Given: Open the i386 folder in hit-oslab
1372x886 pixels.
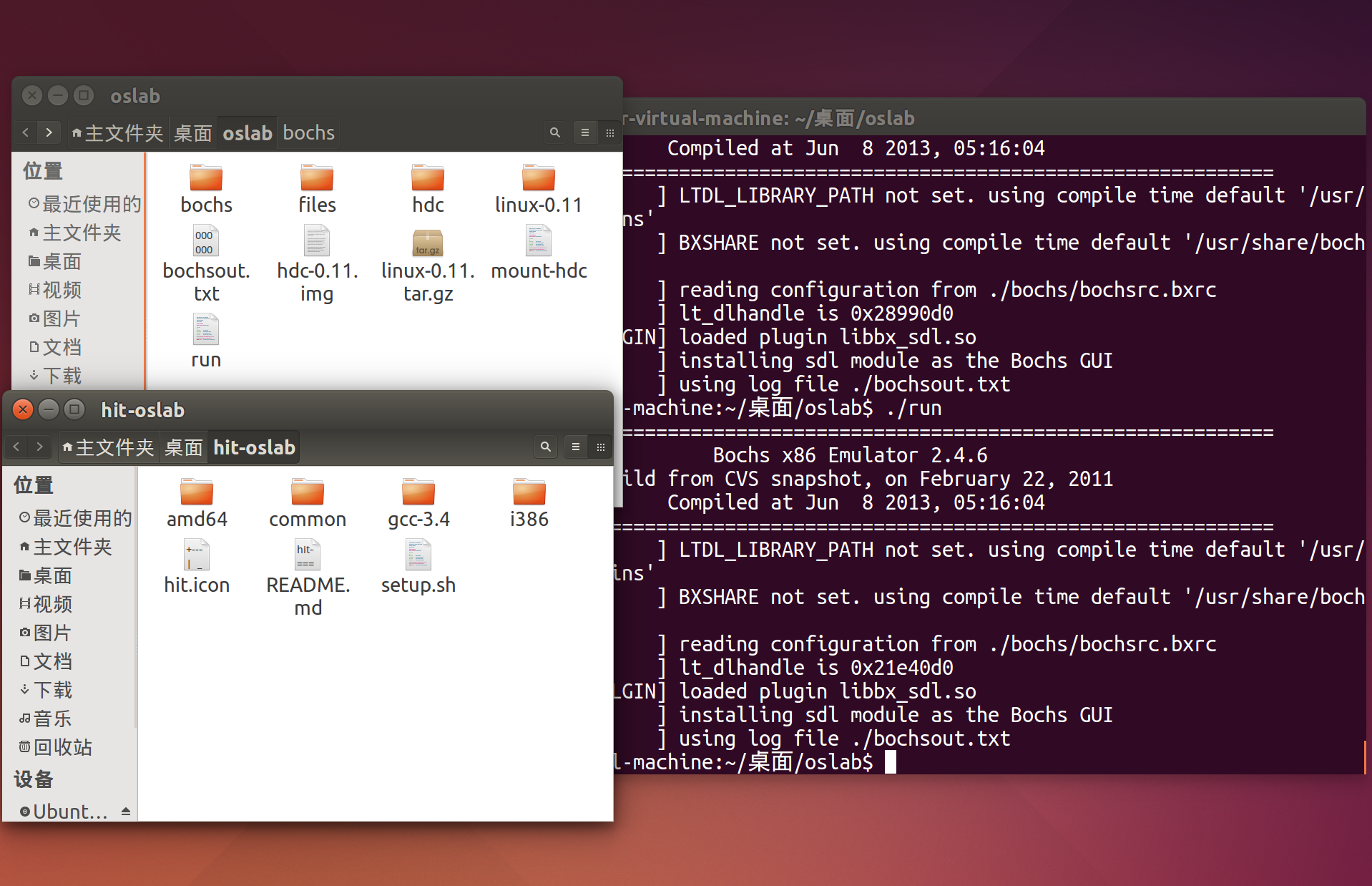Looking at the screenshot, I should (529, 501).
